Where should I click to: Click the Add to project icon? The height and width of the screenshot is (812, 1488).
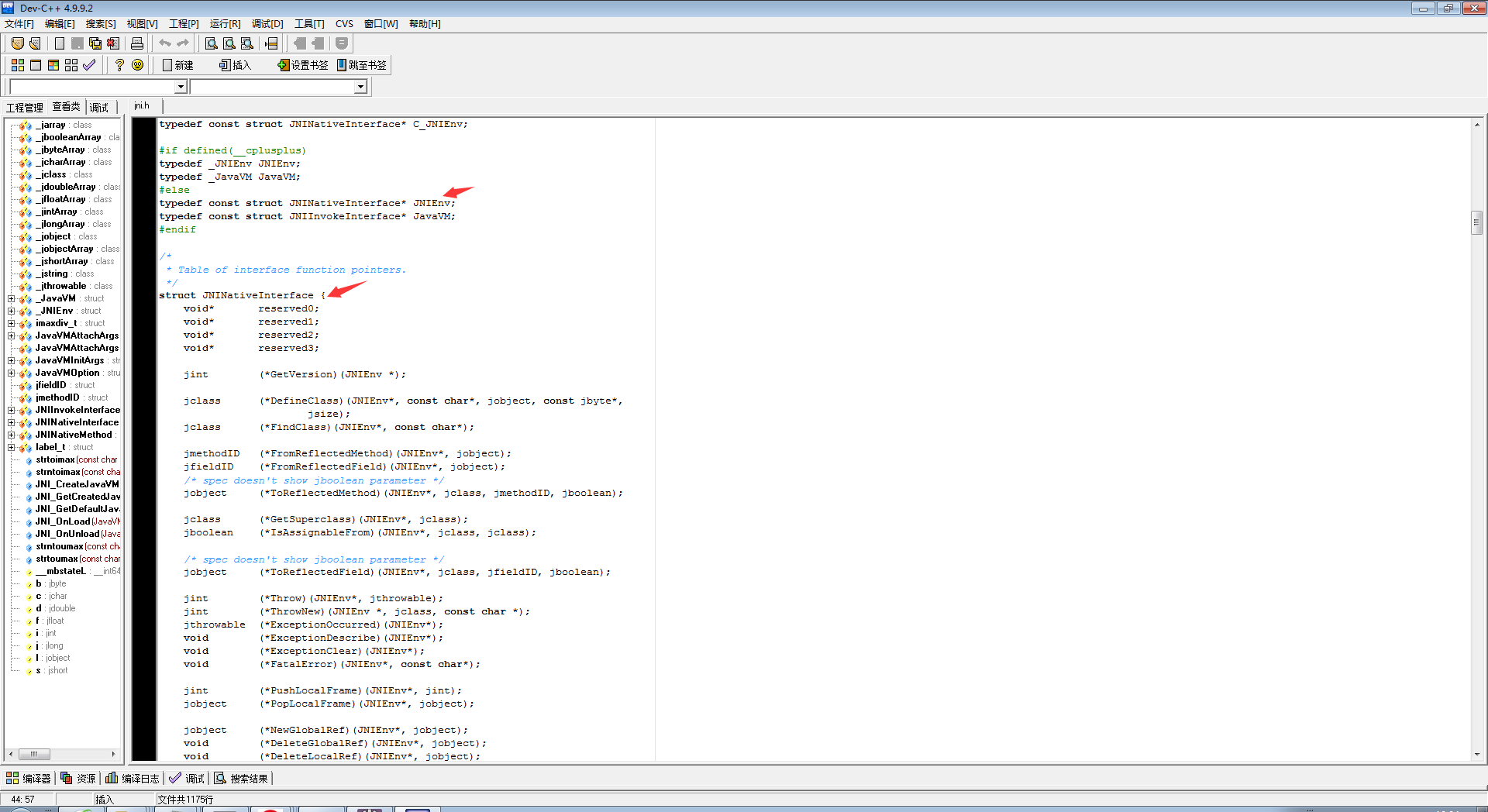tap(300, 43)
